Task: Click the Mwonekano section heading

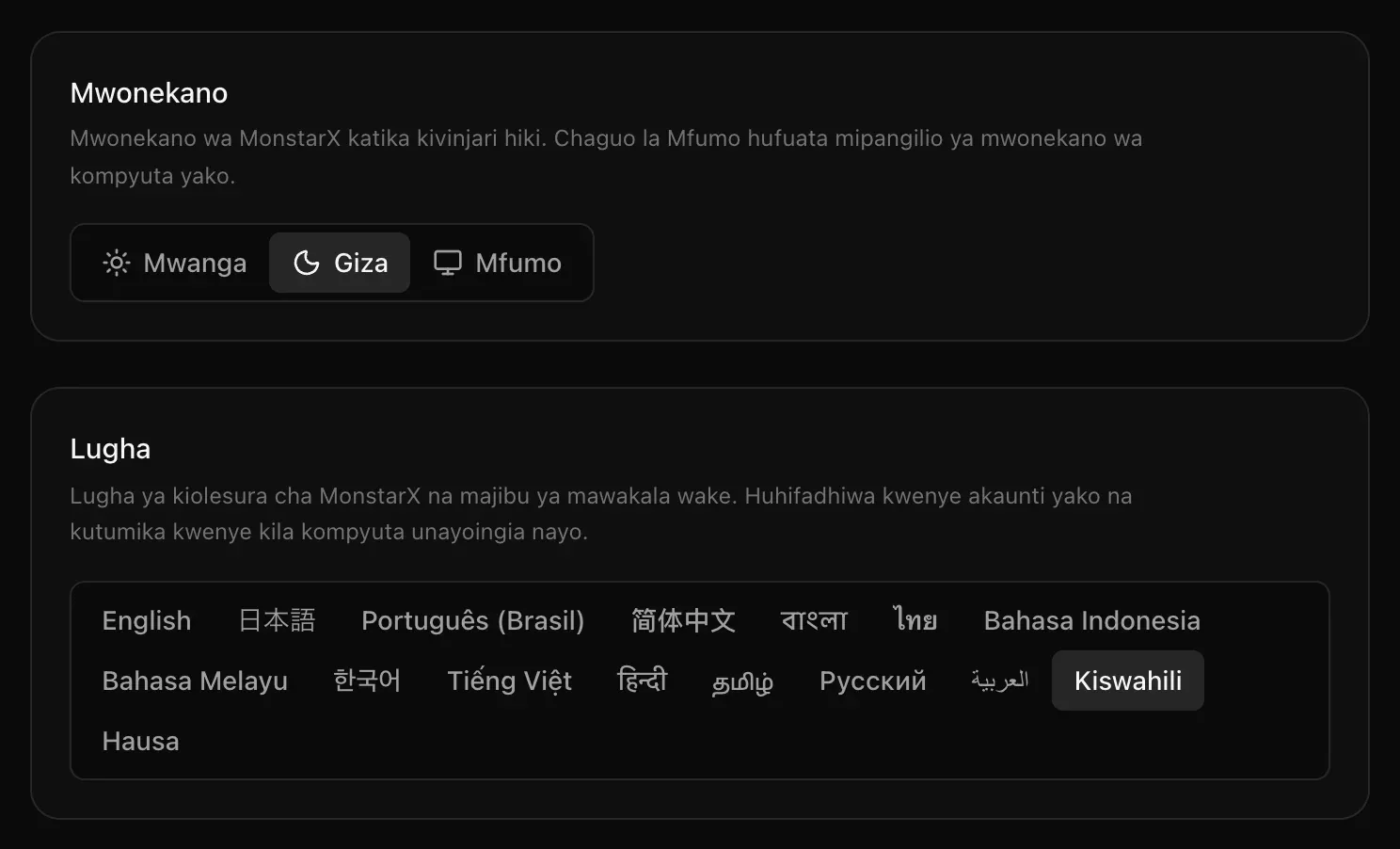Action: coord(149,93)
